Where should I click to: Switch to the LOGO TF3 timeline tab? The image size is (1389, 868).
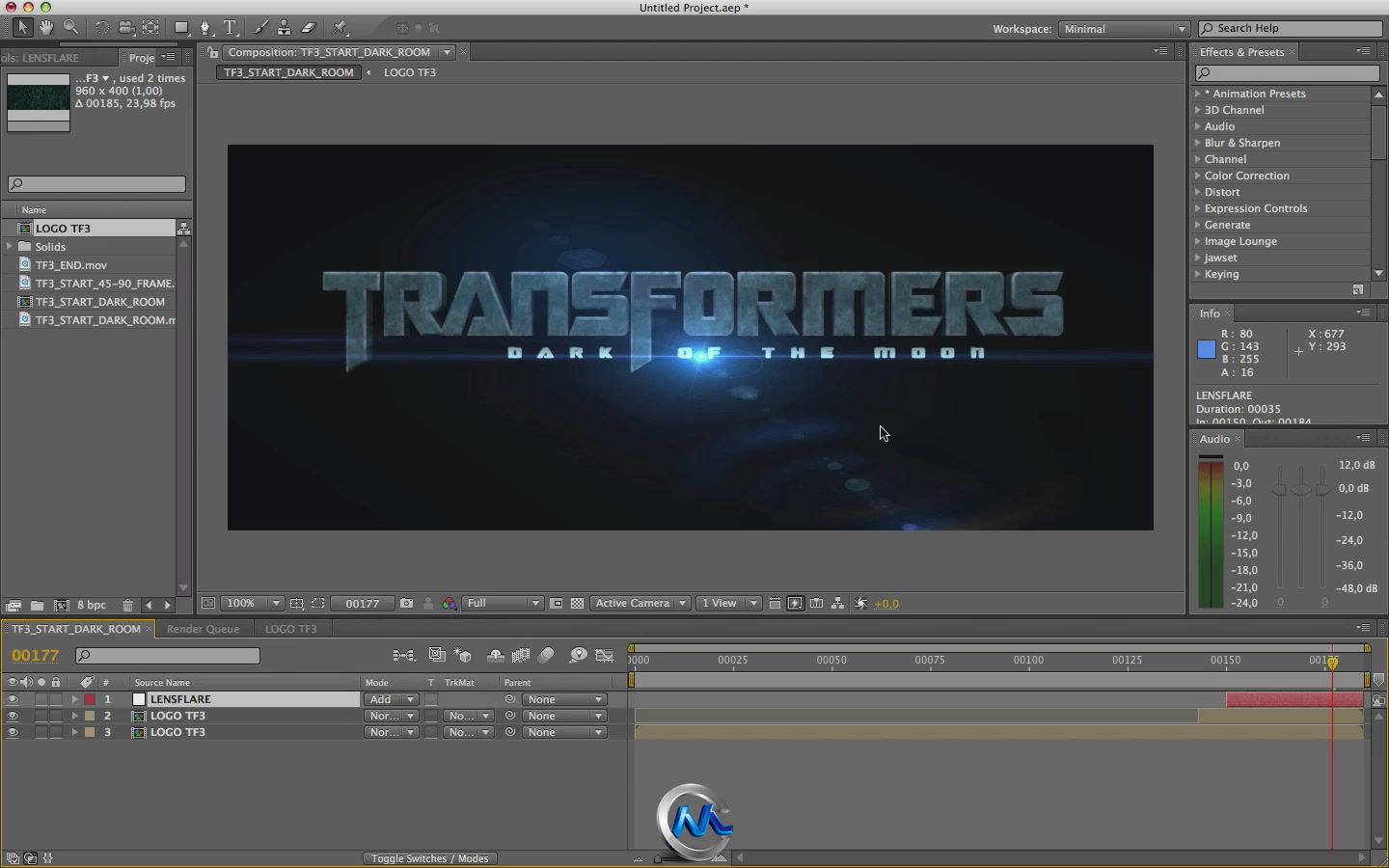(290, 629)
